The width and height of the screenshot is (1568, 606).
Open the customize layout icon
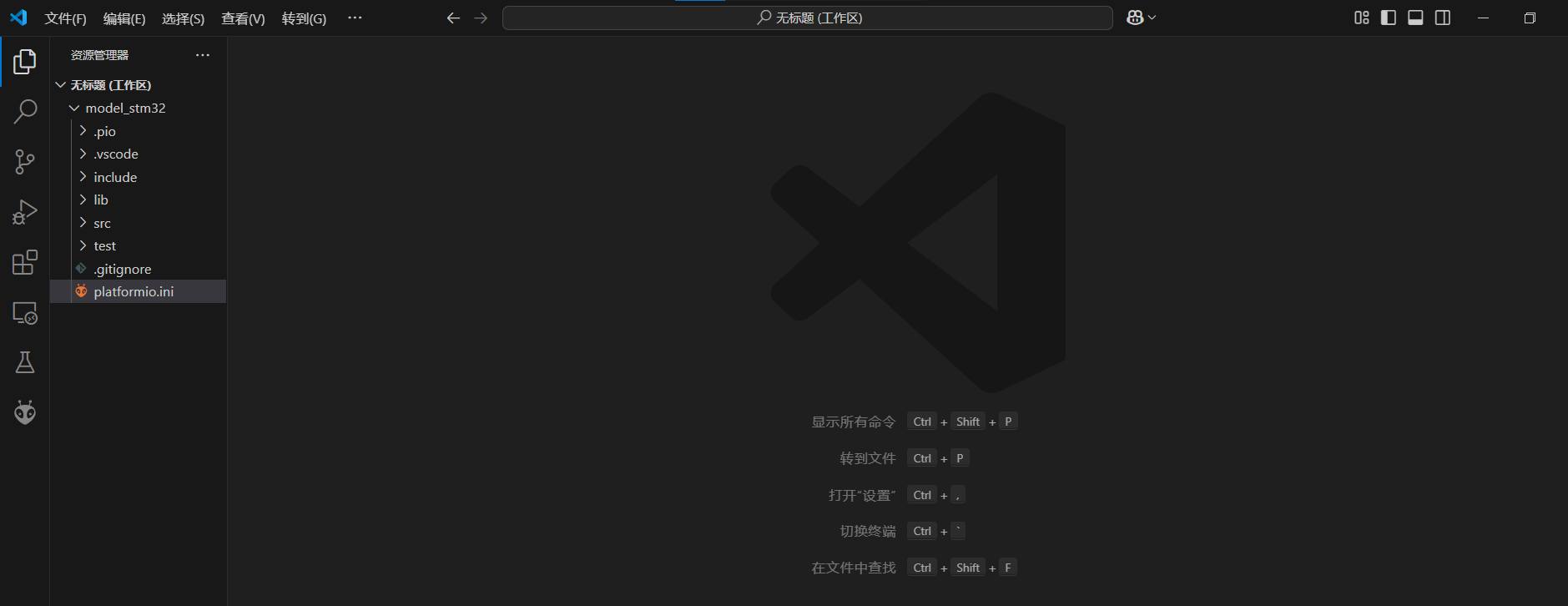1362,18
